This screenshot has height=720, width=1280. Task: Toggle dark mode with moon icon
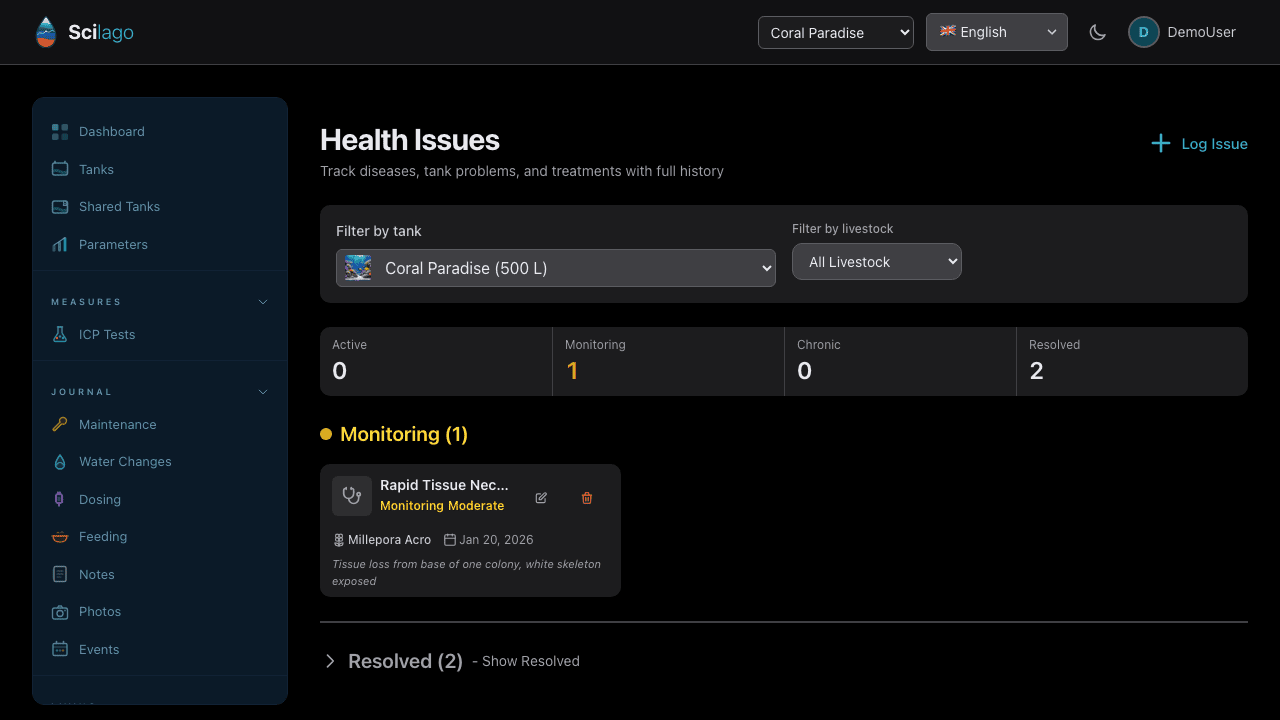[x=1098, y=32]
